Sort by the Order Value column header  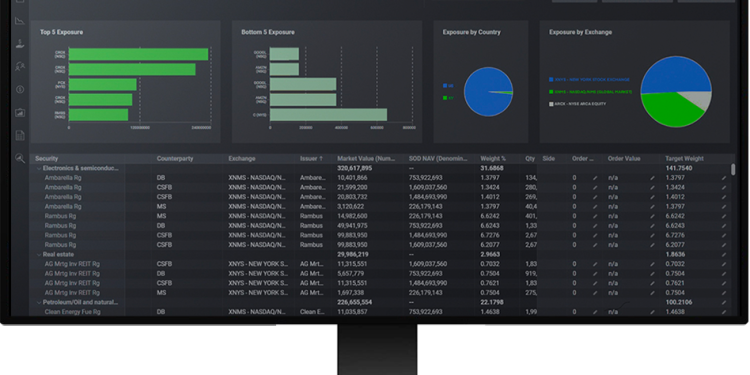624,159
